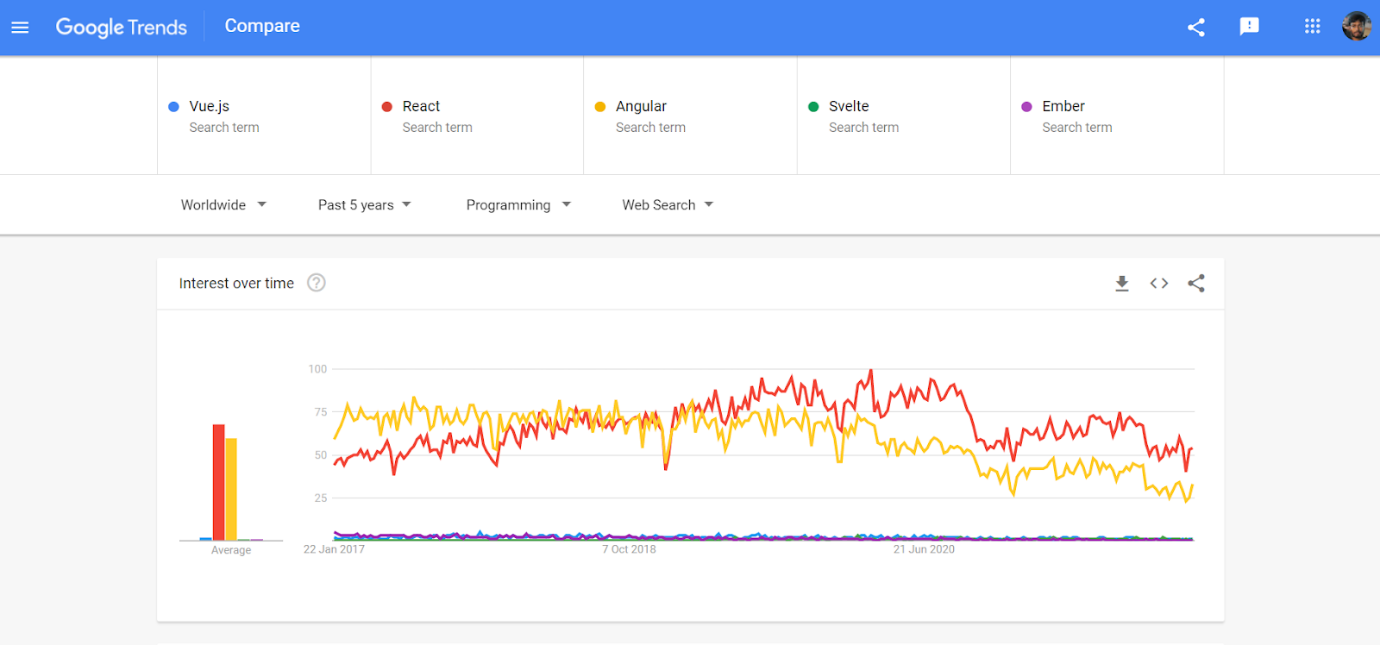Click the embed code icon

(1159, 284)
